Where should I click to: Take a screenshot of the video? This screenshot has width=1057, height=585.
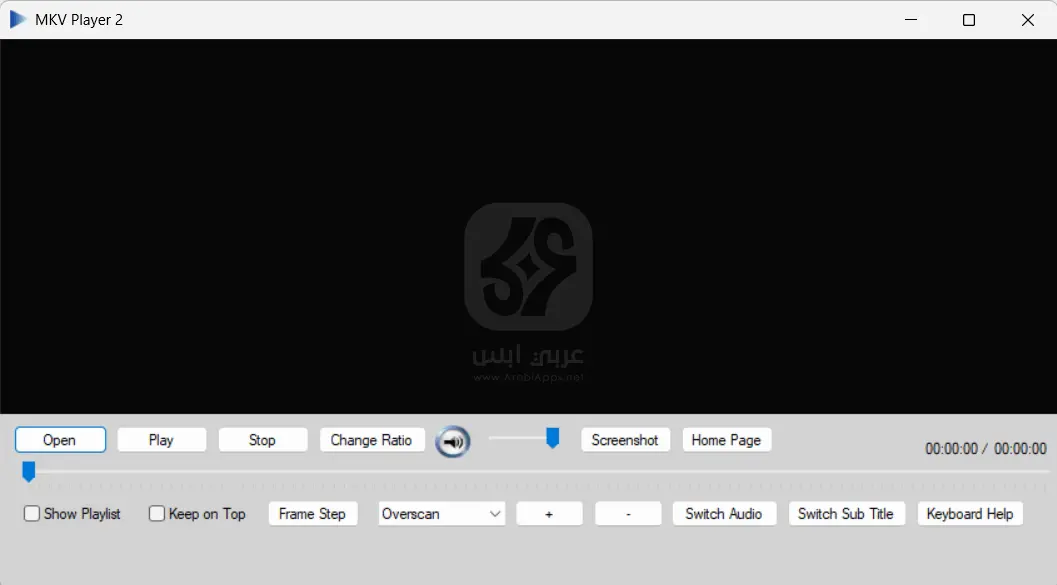[625, 440]
